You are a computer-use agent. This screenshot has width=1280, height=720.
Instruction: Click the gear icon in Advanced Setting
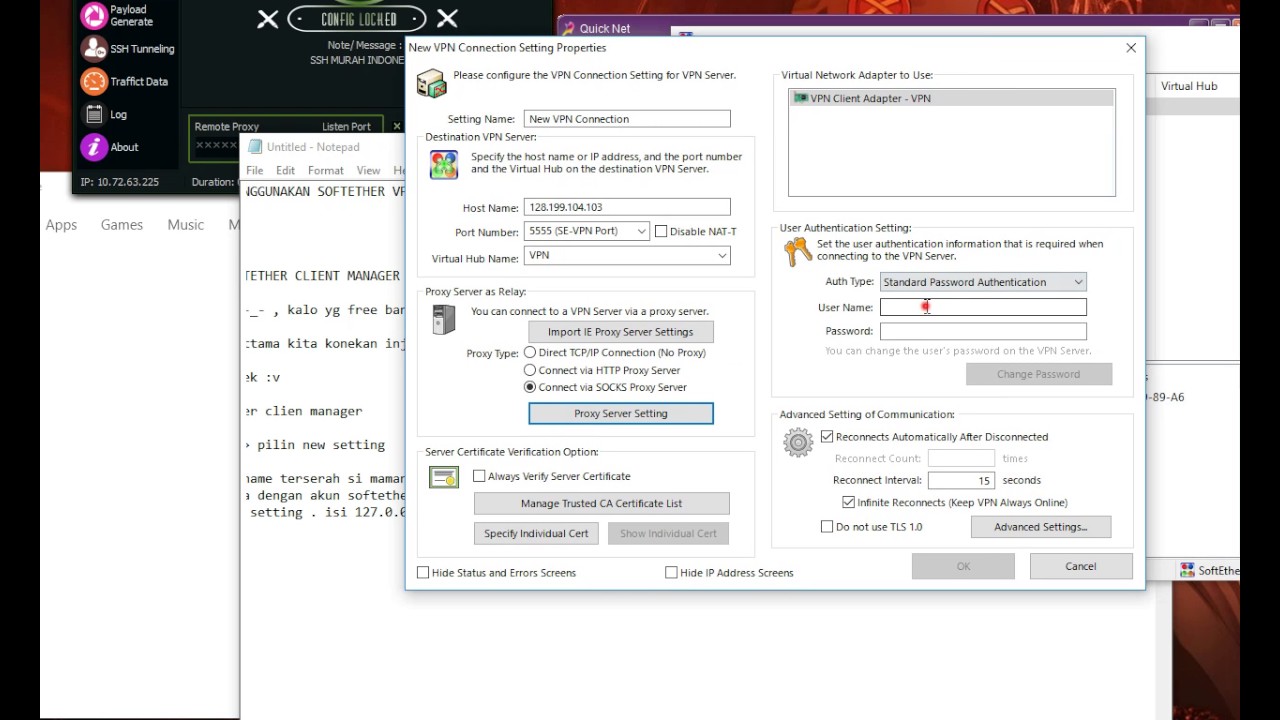click(x=798, y=442)
